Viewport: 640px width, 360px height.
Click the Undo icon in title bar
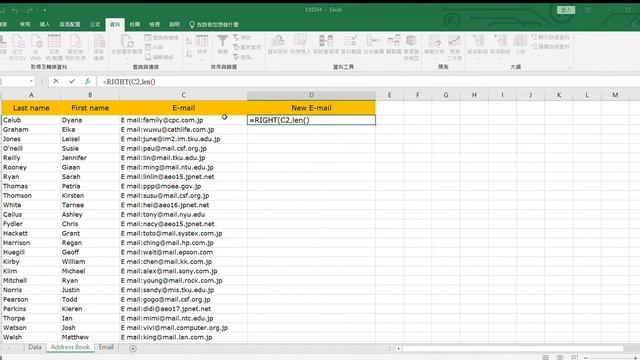[15, 10]
